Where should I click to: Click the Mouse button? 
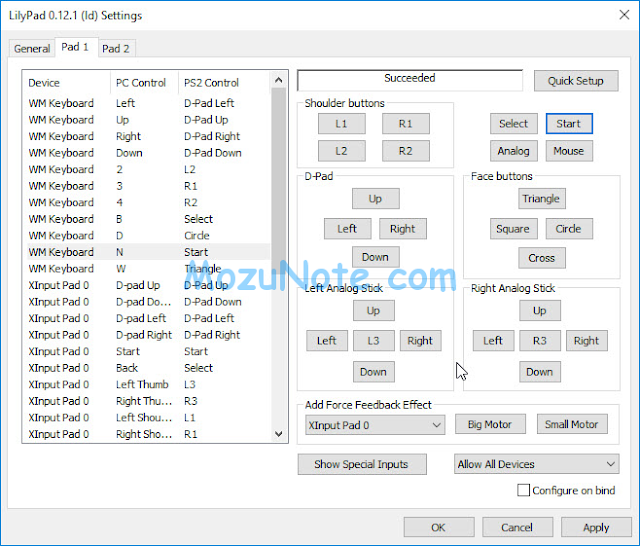click(568, 151)
